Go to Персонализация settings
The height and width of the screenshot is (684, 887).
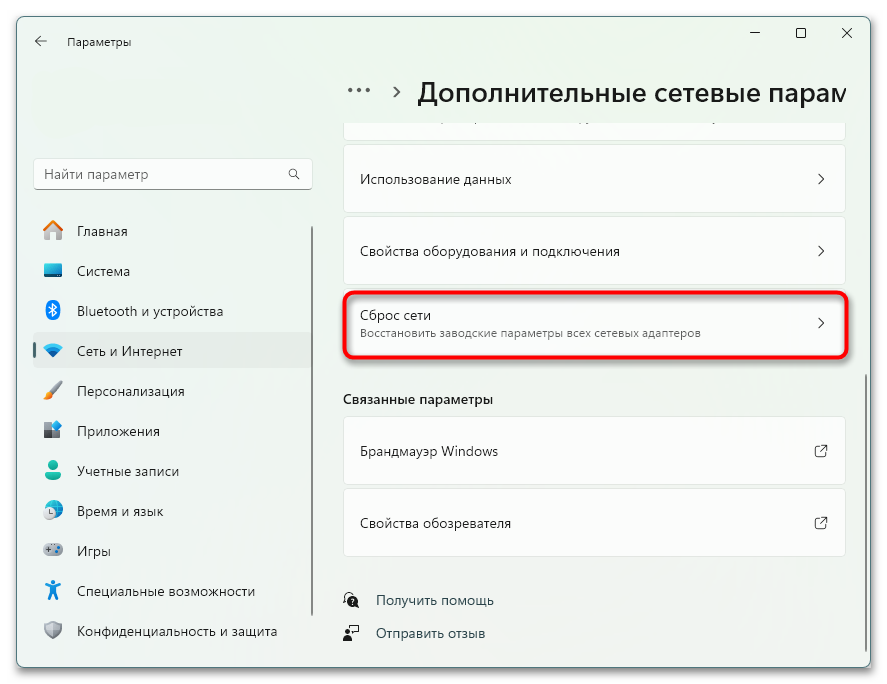tap(172, 391)
